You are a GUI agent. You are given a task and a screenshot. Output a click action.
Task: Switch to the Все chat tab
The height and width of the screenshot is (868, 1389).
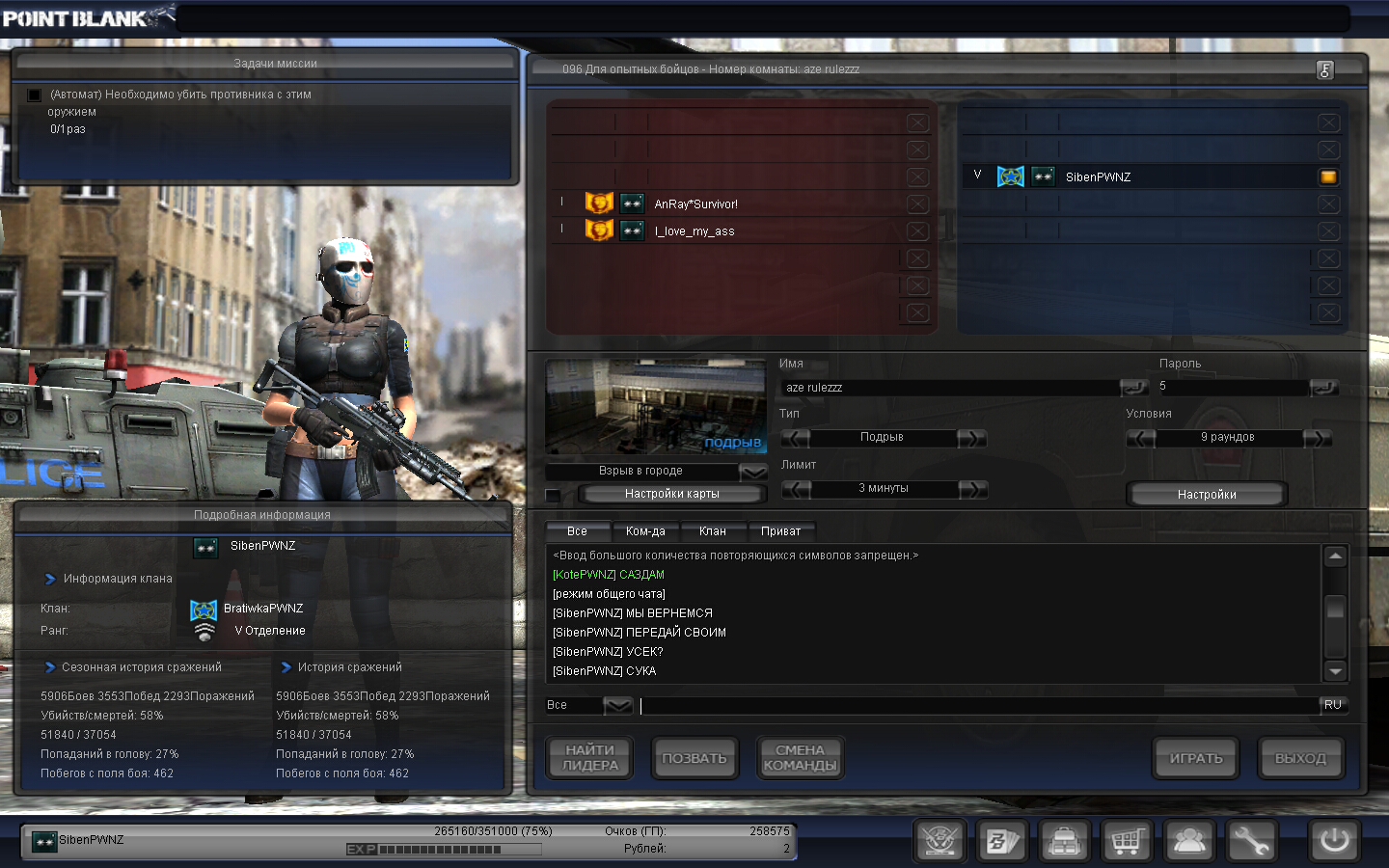(578, 531)
